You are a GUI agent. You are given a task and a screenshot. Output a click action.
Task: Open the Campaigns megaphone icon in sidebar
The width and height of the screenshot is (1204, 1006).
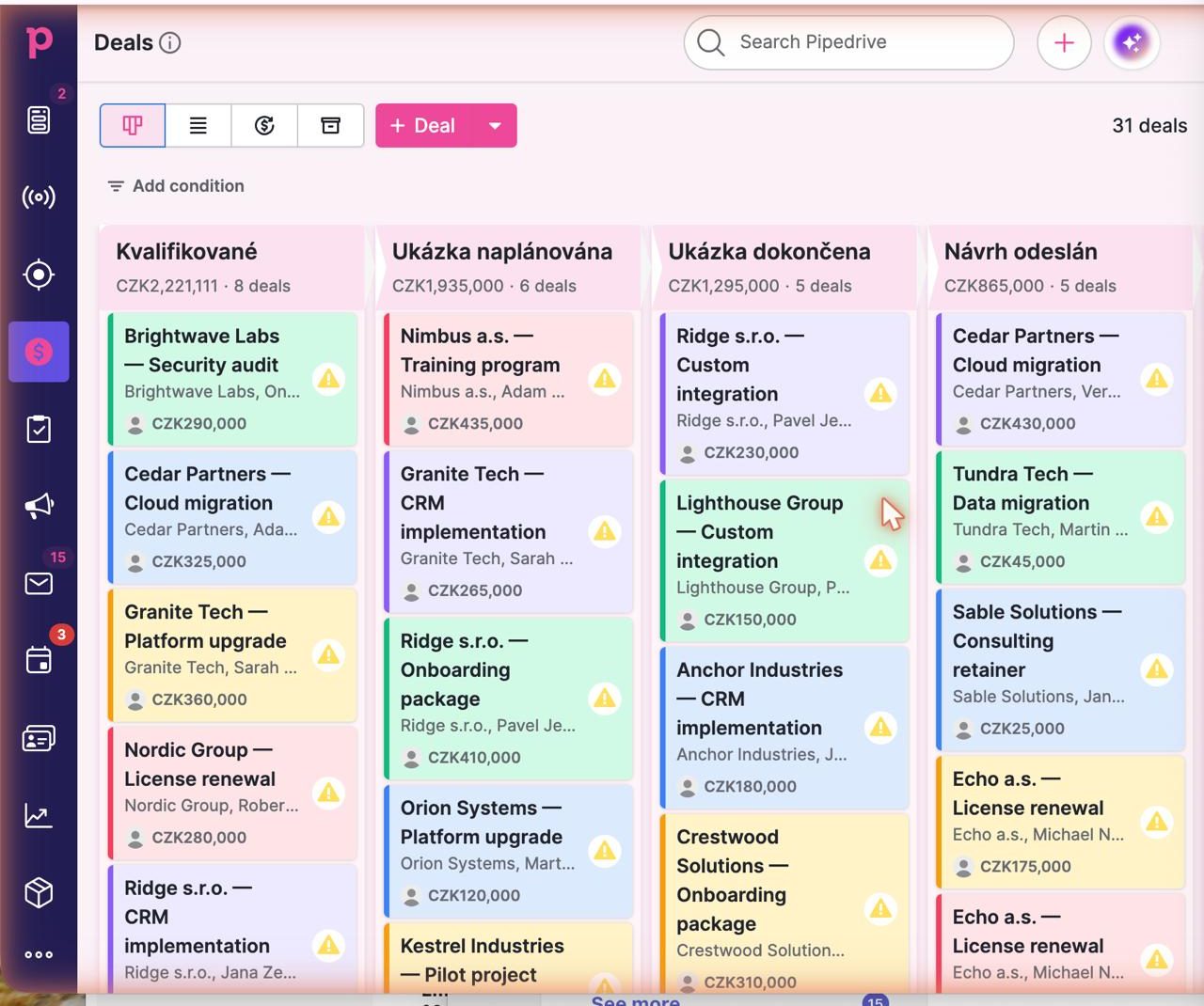click(x=39, y=506)
